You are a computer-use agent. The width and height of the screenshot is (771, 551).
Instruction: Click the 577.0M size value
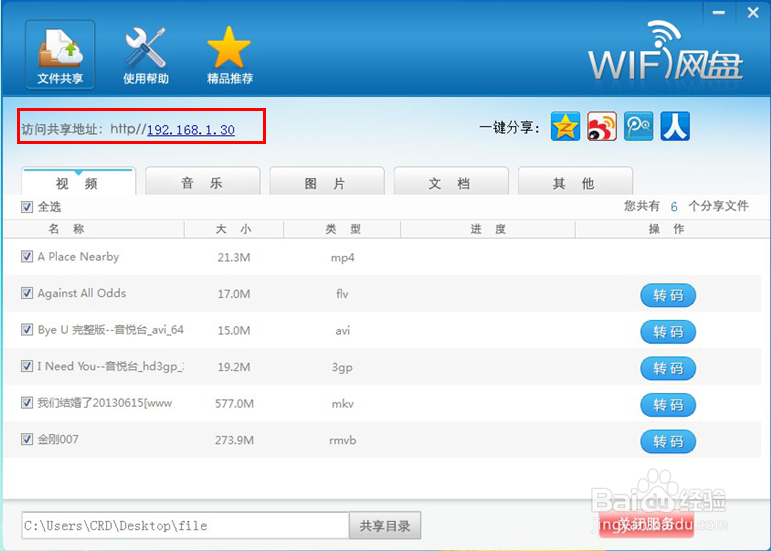click(x=234, y=404)
